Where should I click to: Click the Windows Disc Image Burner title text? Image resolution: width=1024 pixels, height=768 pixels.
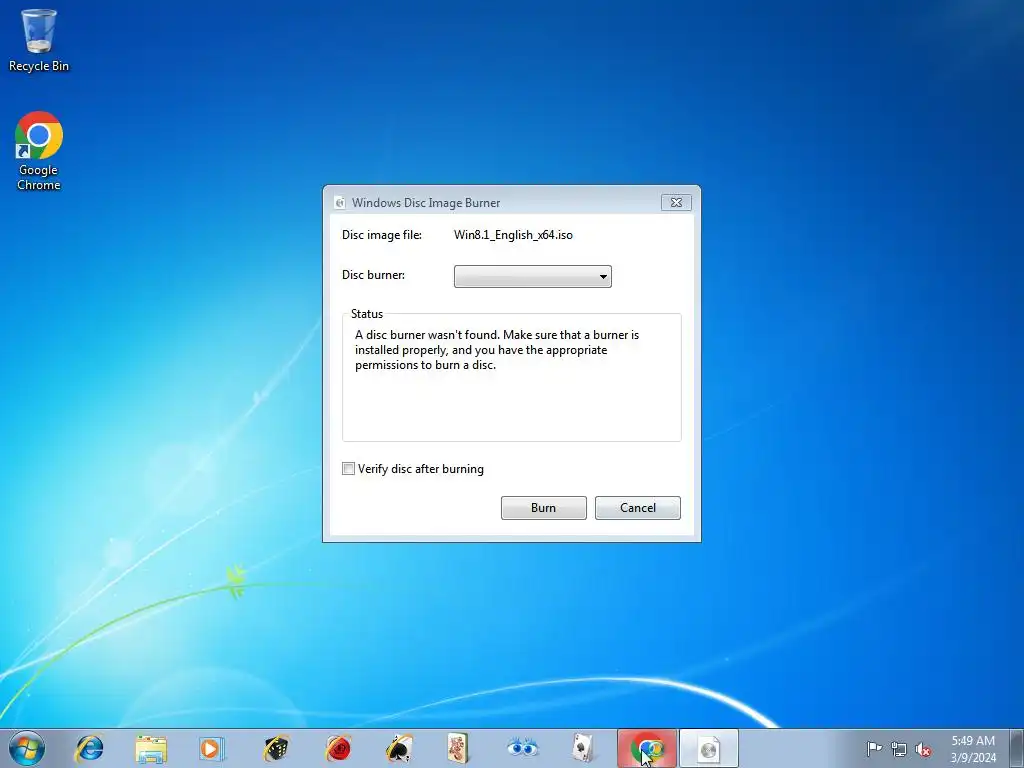point(426,203)
